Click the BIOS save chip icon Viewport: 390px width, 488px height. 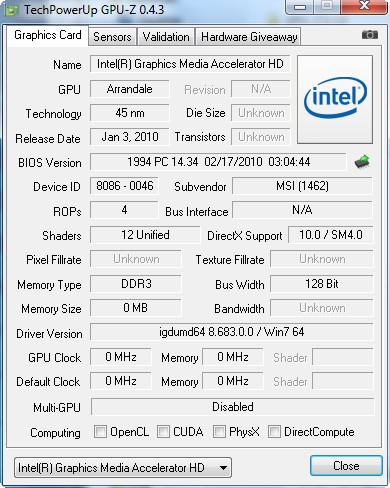point(362,162)
